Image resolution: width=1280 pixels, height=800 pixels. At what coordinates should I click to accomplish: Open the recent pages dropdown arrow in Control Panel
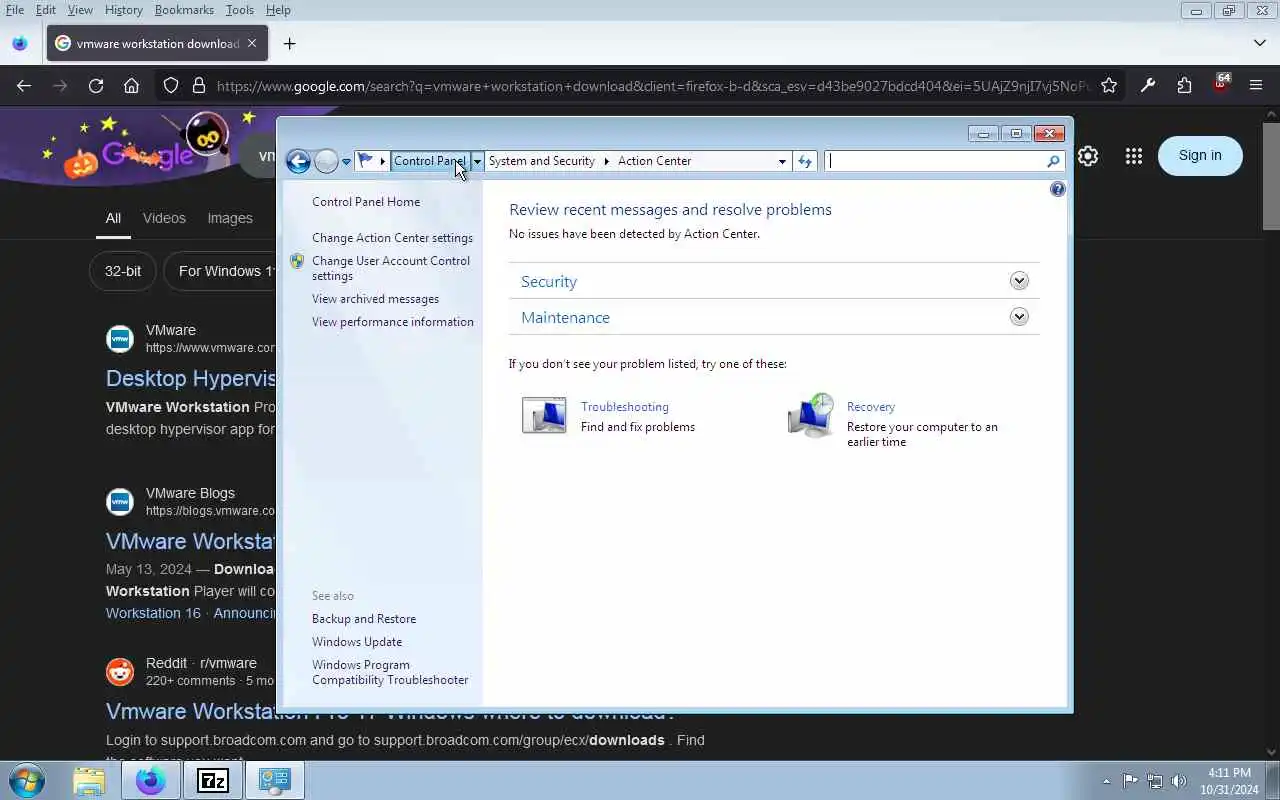point(346,161)
